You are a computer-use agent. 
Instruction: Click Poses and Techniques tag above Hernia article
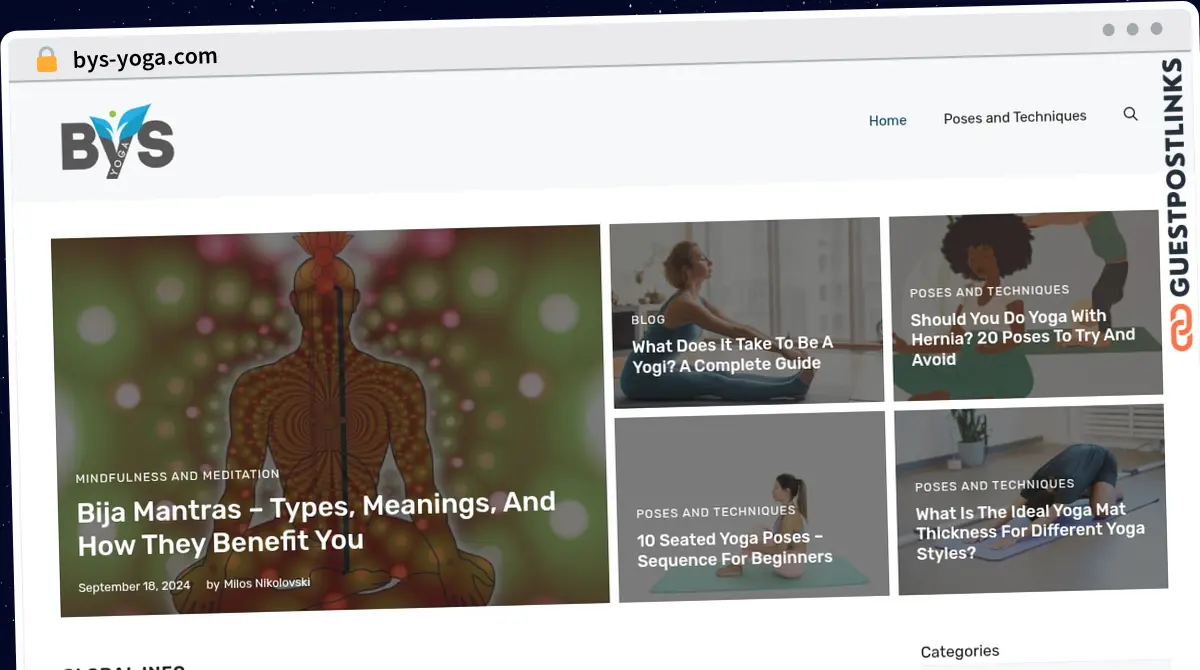[x=989, y=291]
